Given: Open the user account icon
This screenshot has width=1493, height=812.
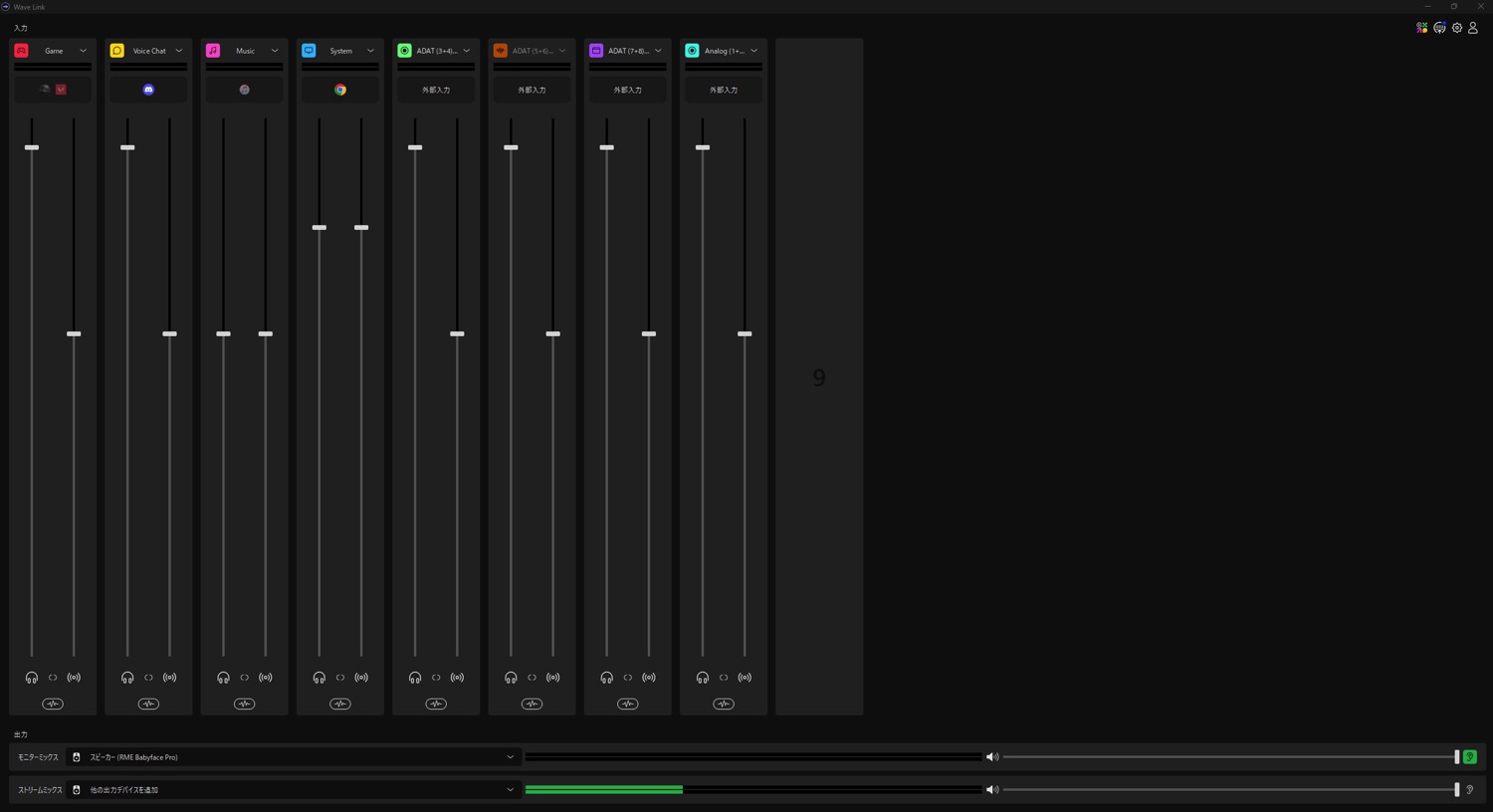Looking at the screenshot, I should pyautogui.click(x=1473, y=28).
